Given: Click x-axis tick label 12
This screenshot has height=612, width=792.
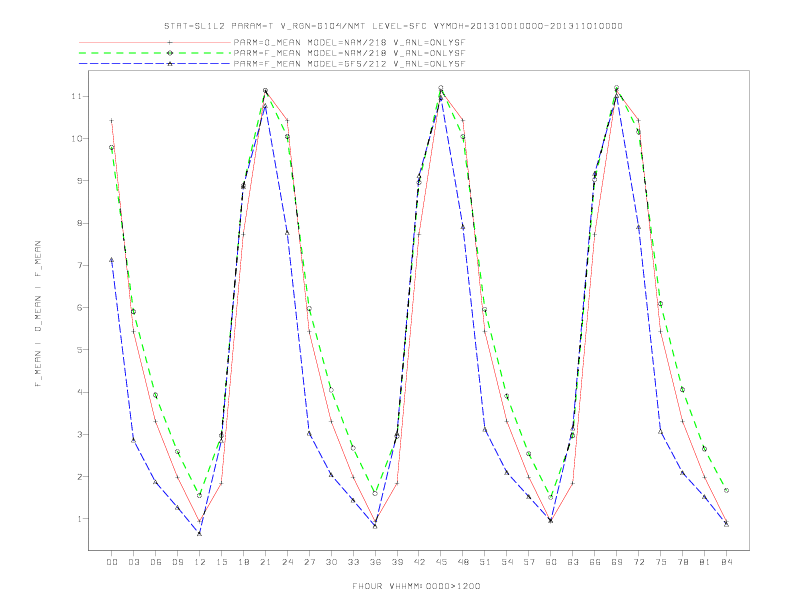Looking at the screenshot, I should (x=200, y=562).
